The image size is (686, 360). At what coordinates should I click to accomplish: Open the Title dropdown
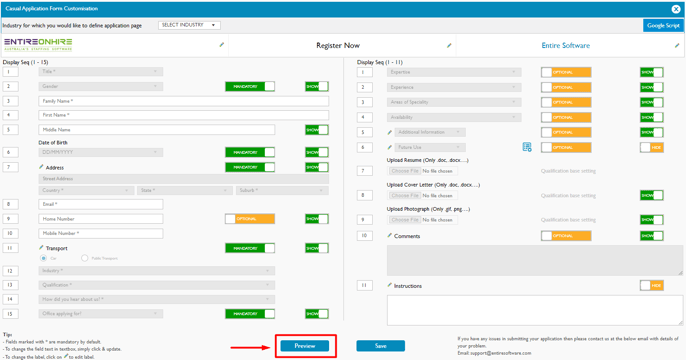coord(101,71)
